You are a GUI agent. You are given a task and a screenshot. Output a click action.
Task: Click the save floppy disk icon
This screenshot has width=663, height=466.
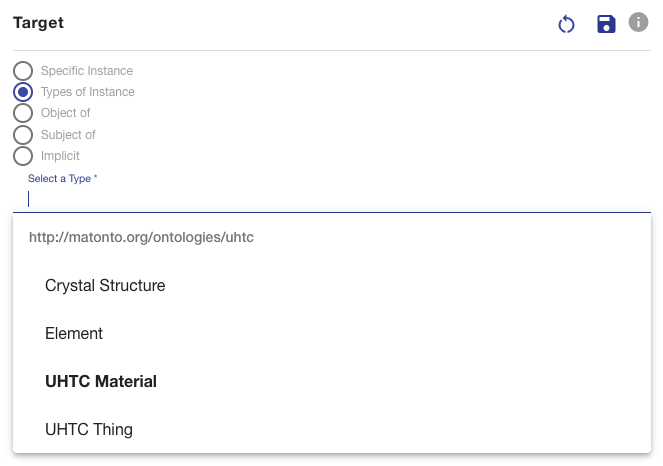click(606, 24)
